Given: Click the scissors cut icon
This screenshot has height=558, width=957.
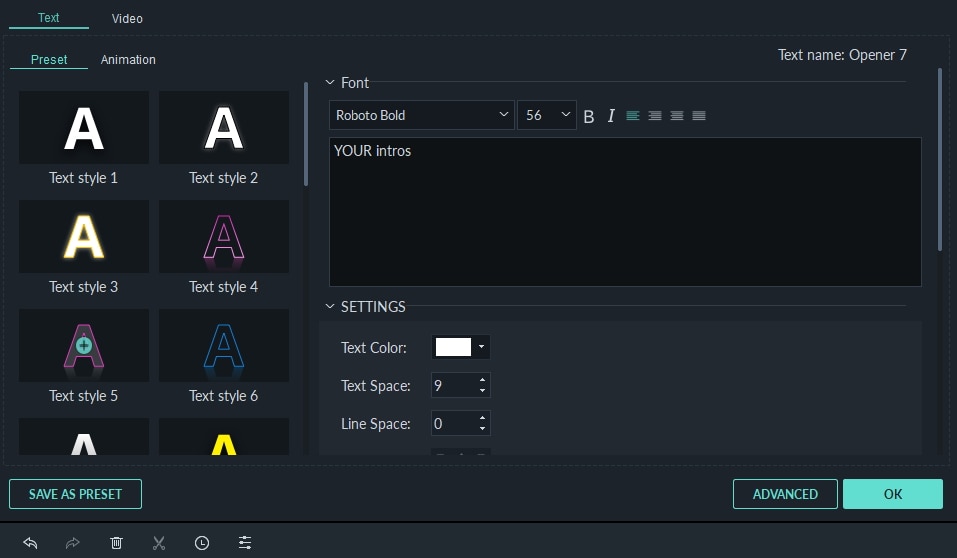Looking at the screenshot, I should pos(158,543).
